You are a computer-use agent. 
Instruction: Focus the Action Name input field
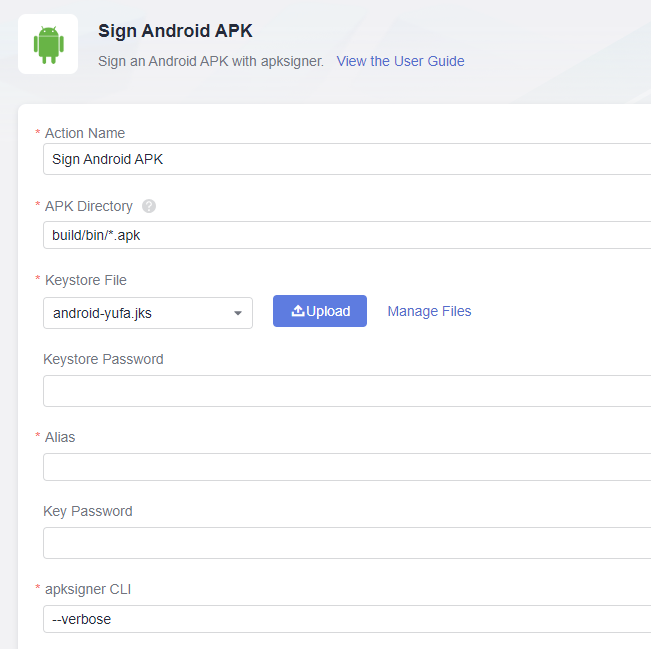[x=346, y=159]
